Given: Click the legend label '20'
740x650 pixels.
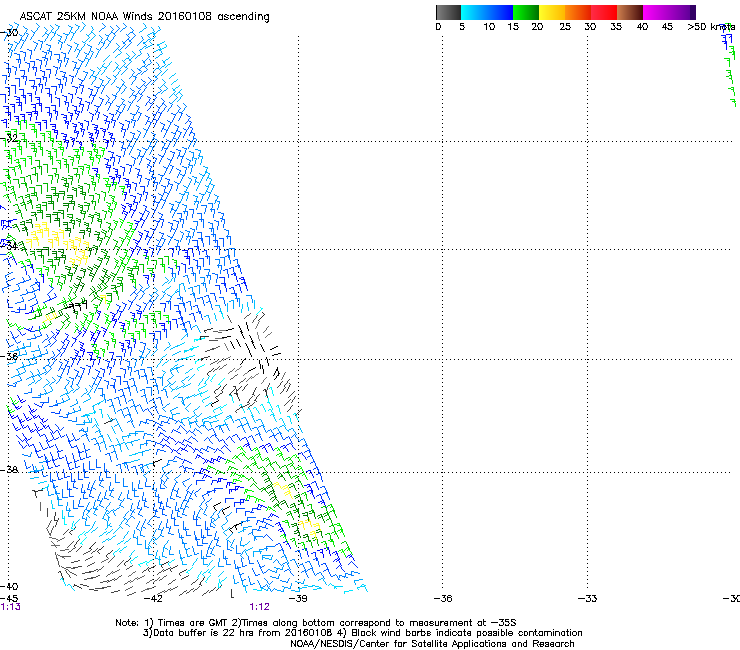Looking at the screenshot, I should coord(537,27).
